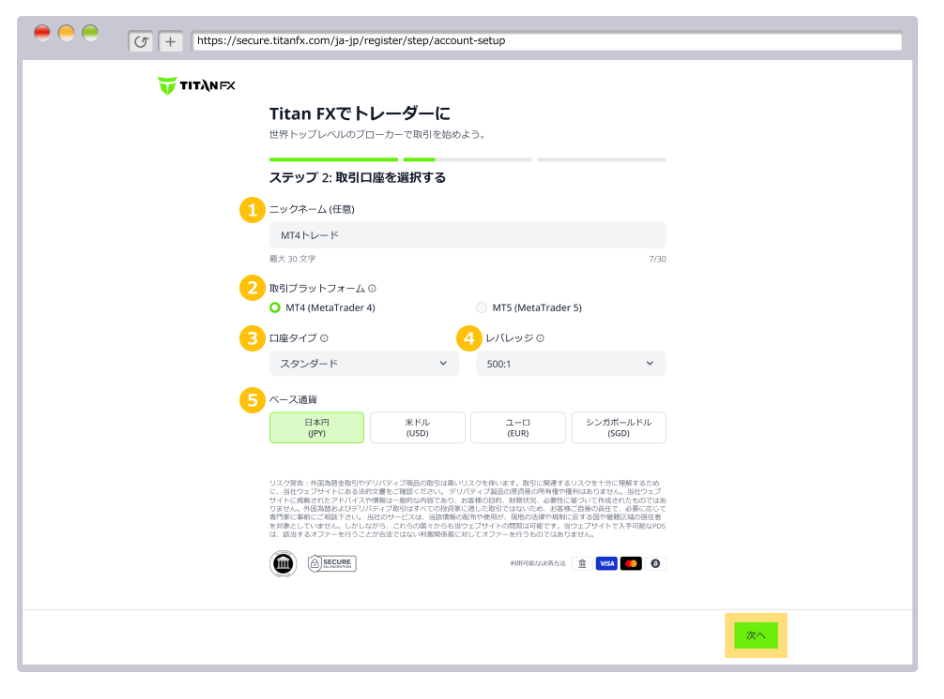
Task: Click the 最大 30 文字 hint text
Action: coord(292,259)
